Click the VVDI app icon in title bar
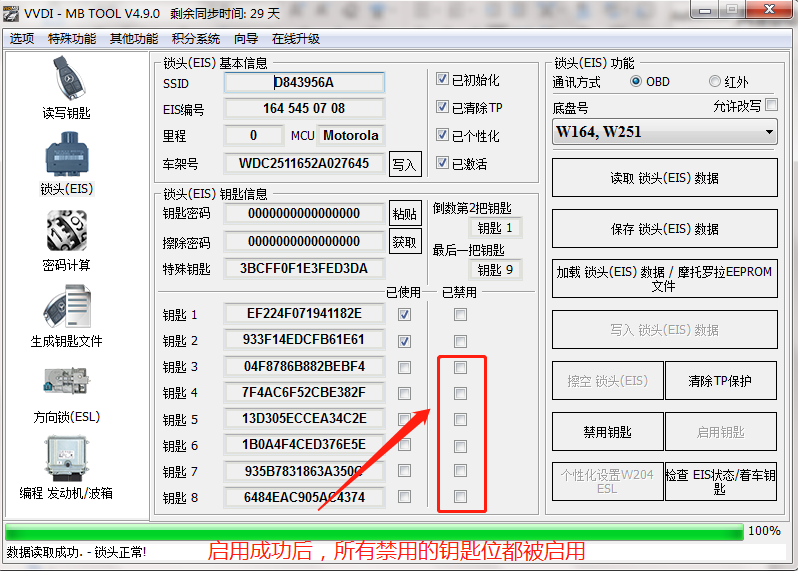 pos(11,14)
